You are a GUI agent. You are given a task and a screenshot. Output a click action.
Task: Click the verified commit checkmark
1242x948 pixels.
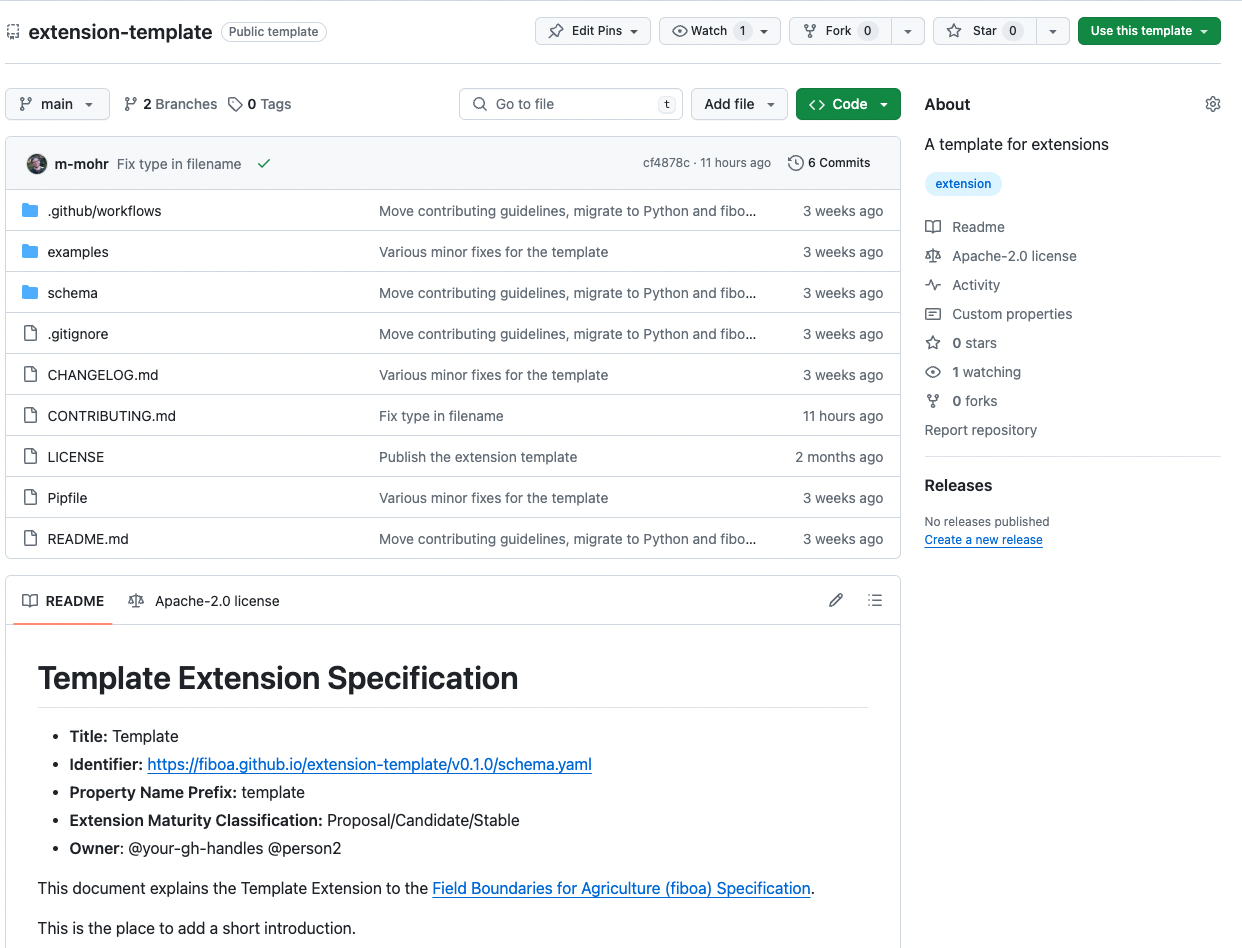click(x=263, y=162)
